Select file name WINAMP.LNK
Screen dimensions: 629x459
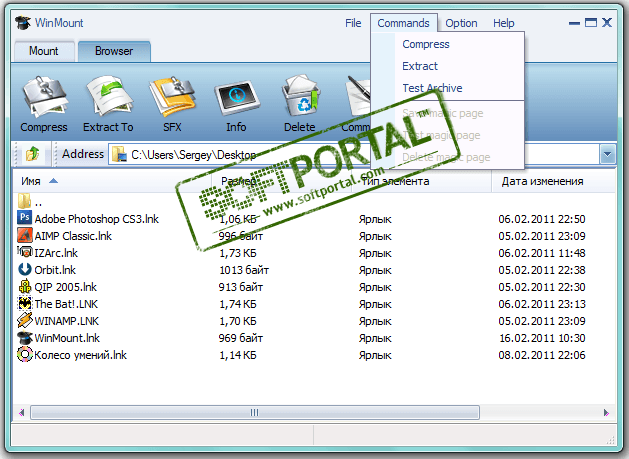click(67, 321)
